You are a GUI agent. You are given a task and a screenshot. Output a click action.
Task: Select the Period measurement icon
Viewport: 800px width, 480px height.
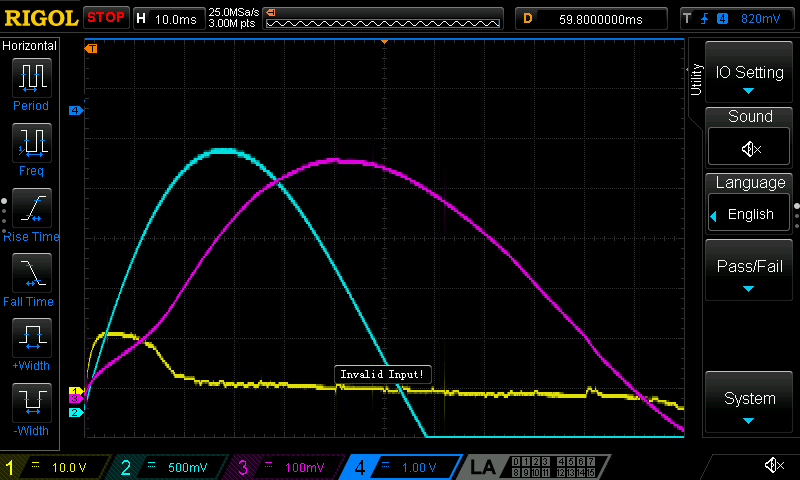pos(30,77)
